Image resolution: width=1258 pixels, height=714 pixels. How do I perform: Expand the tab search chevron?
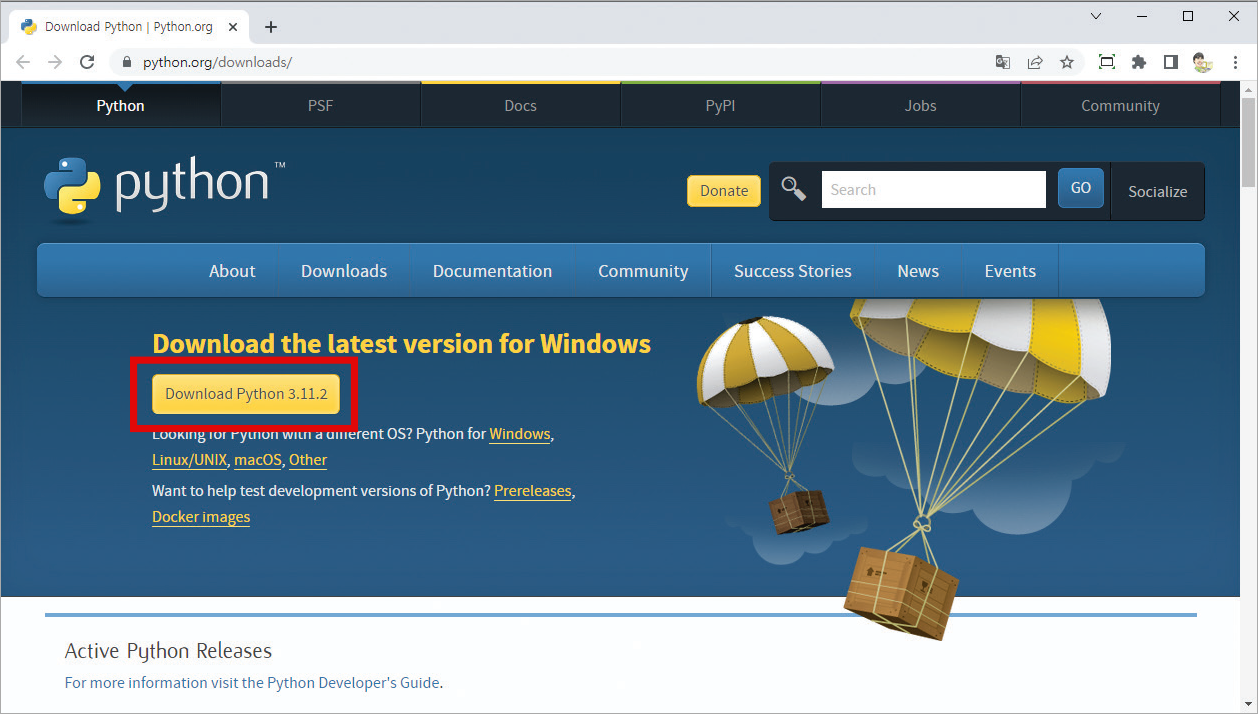[1096, 16]
